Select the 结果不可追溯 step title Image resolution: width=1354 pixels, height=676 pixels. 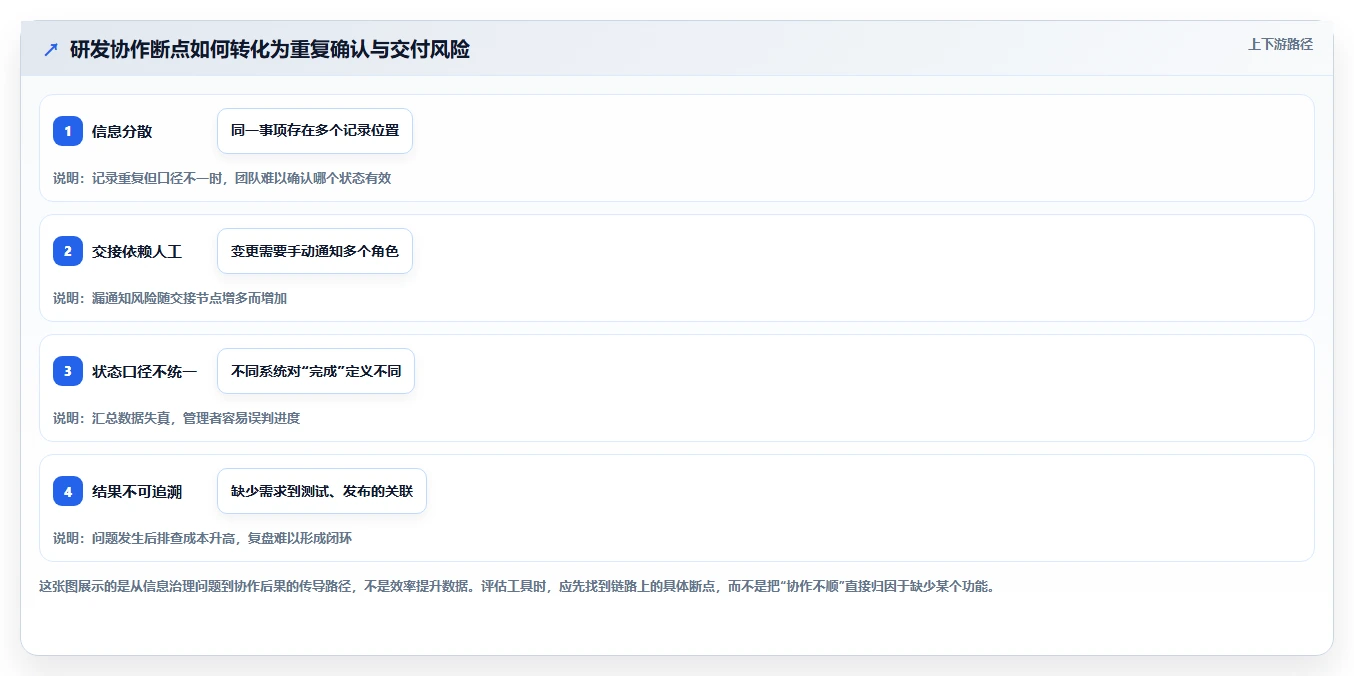coord(137,491)
